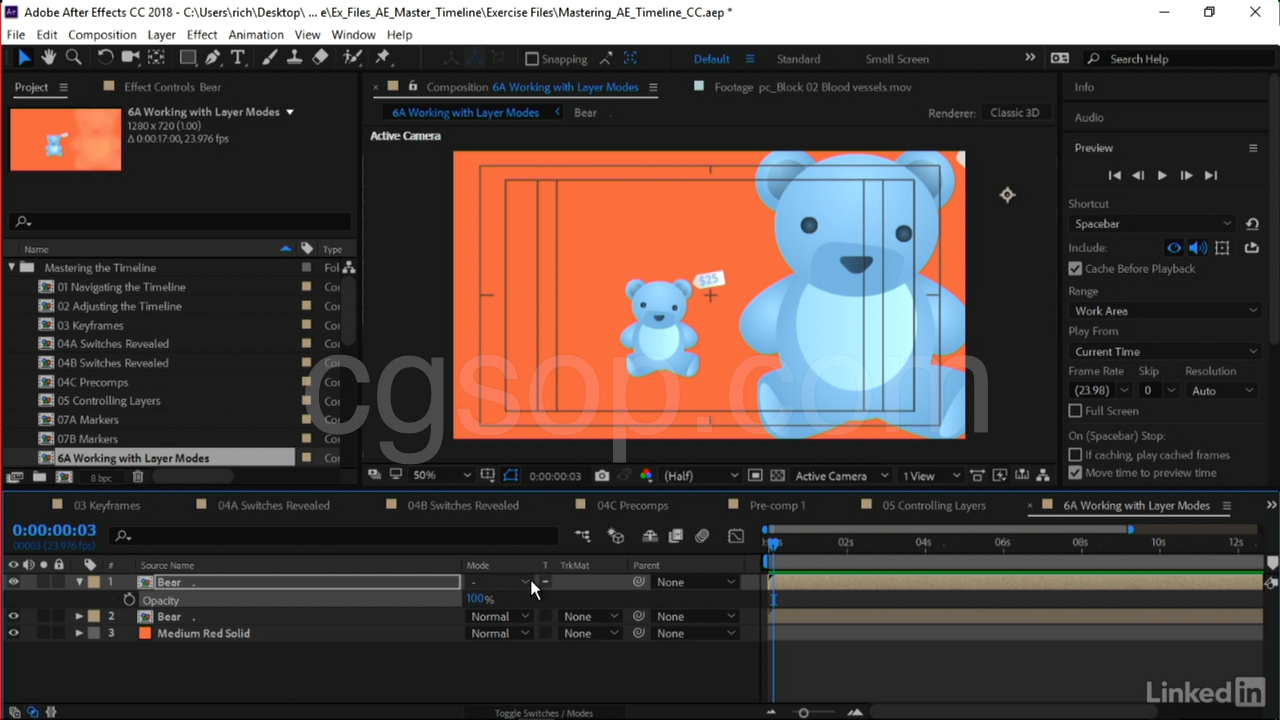Image resolution: width=1280 pixels, height=720 pixels.
Task: Open the 50% magnification dropdown
Action: [441, 476]
